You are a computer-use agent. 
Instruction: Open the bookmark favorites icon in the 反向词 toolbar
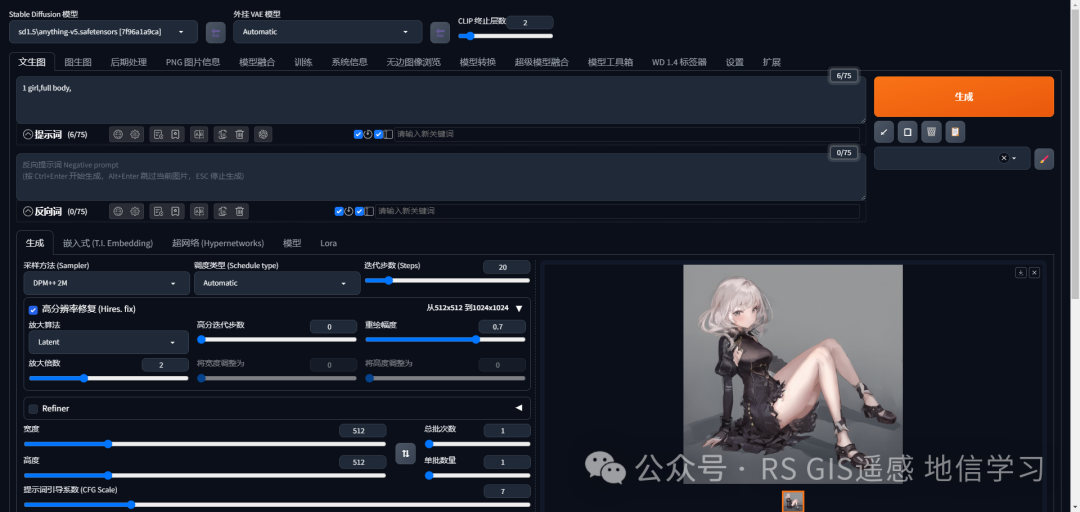pos(176,212)
